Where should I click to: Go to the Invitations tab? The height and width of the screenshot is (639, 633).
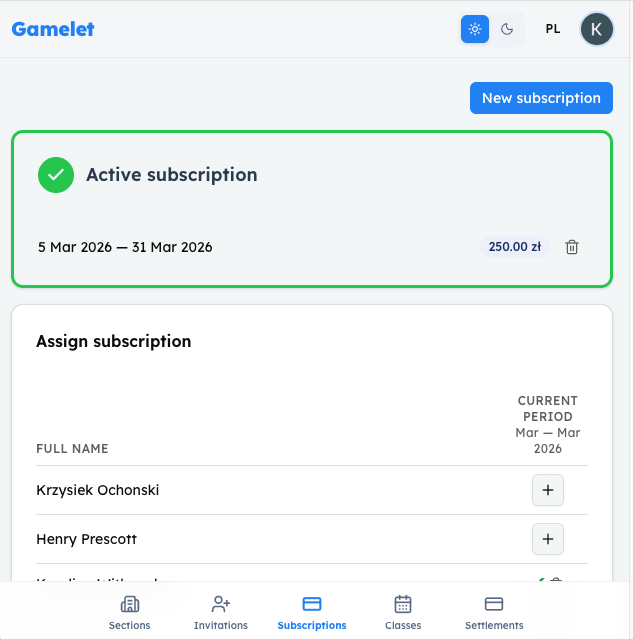[221, 612]
